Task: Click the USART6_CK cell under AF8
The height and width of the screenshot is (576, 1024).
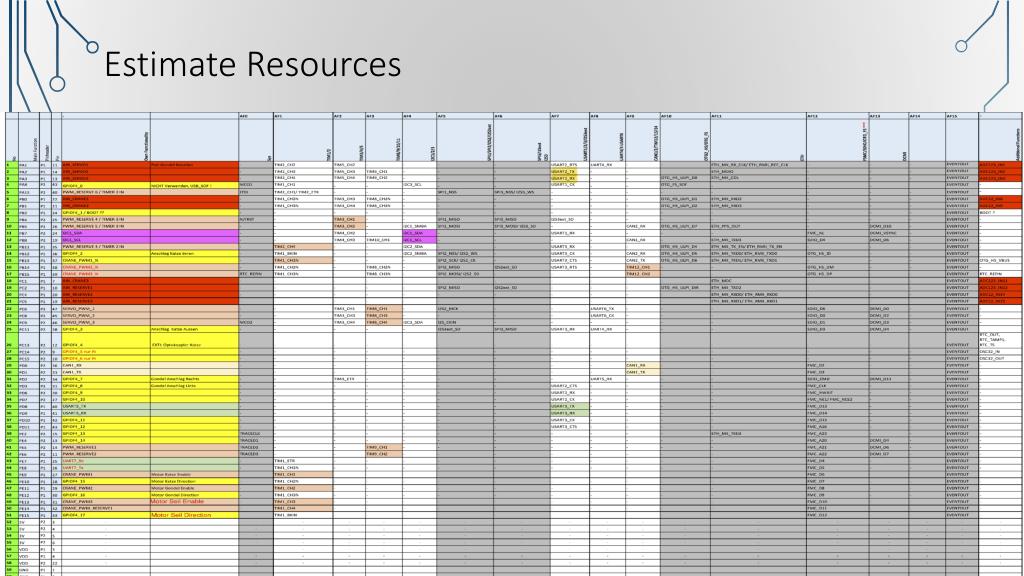Action: [x=607, y=315]
